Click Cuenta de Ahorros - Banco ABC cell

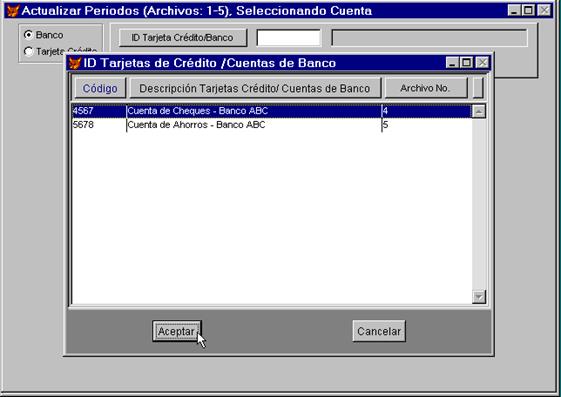point(254,125)
